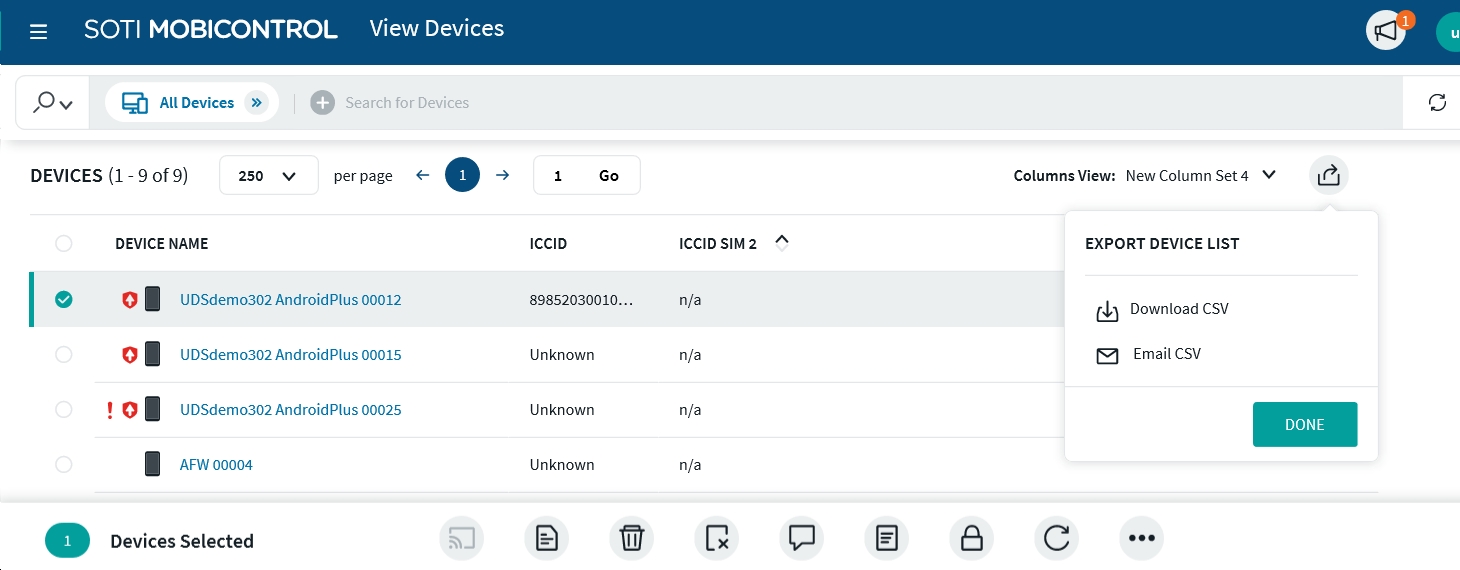This screenshot has width=1460, height=570.
Task: Click the refresh device list icon
Action: [x=1437, y=103]
